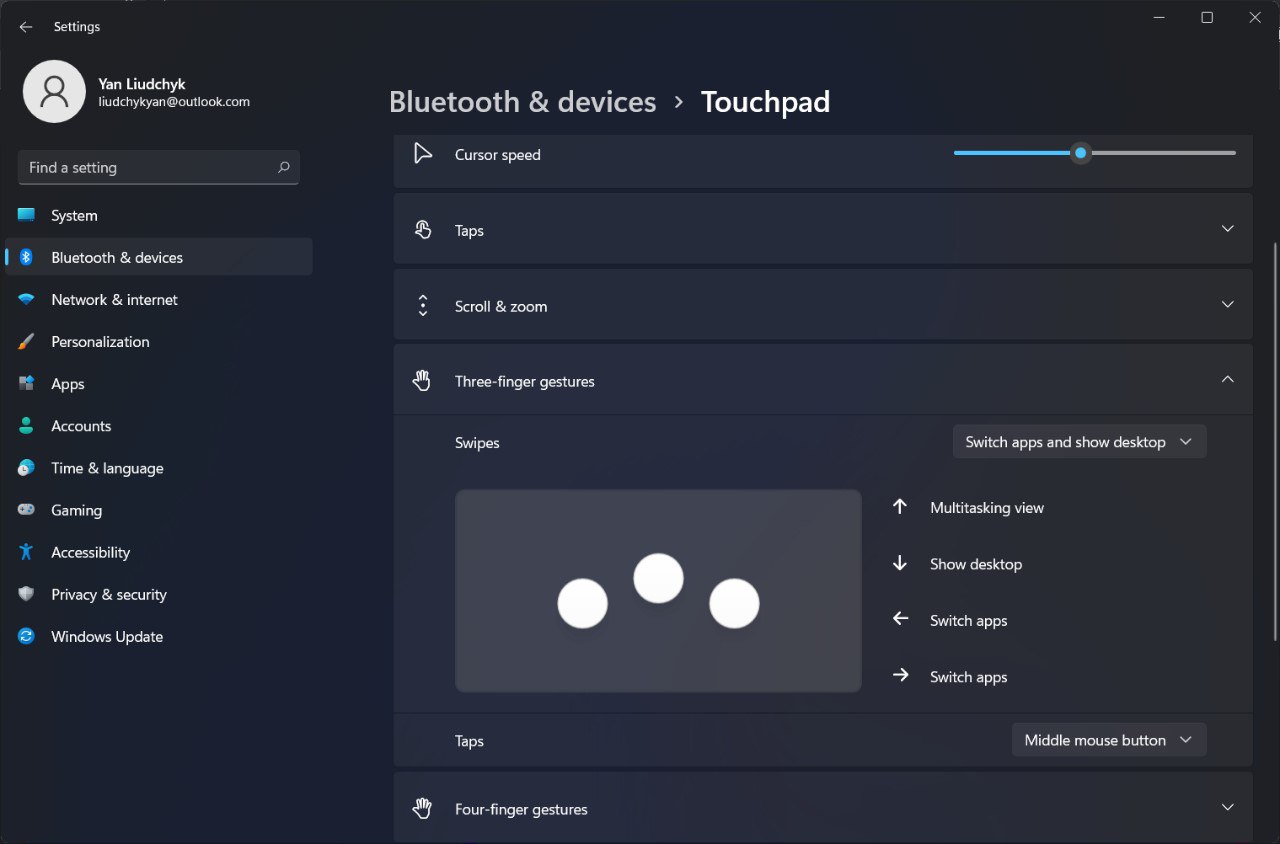Click the liudchykyan@outlook.com email

174,102
